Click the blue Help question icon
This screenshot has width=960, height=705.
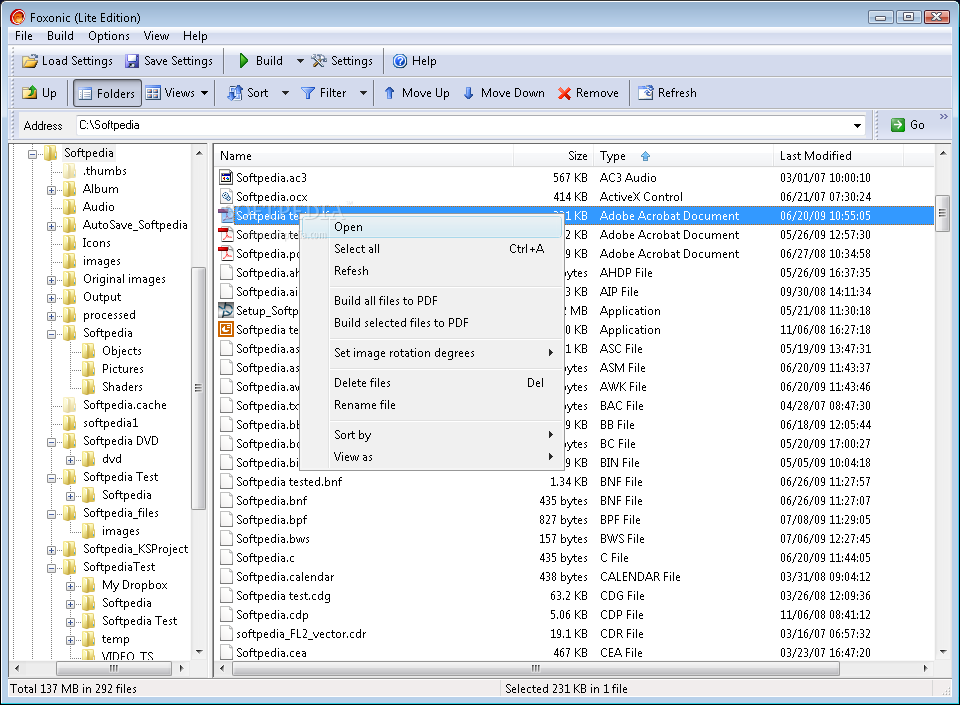(400, 61)
